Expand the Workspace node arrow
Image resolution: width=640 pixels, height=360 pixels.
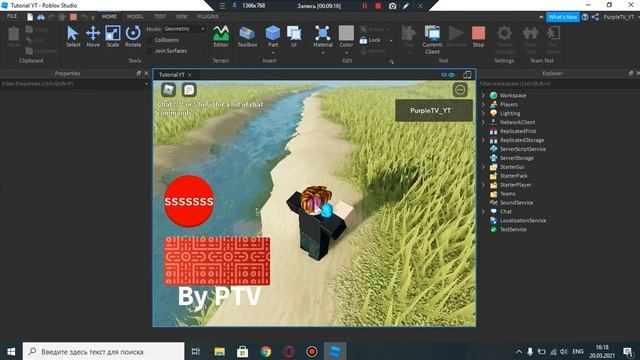tap(484, 95)
